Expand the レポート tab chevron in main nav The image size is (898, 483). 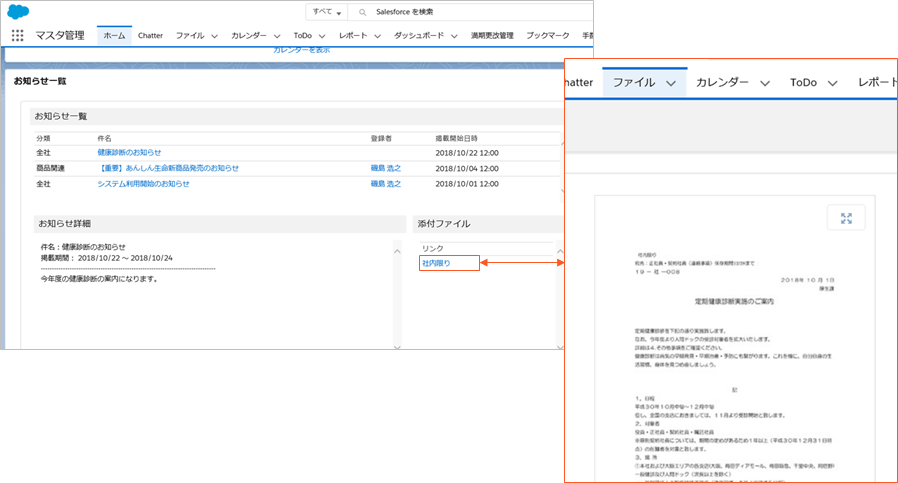(377, 36)
